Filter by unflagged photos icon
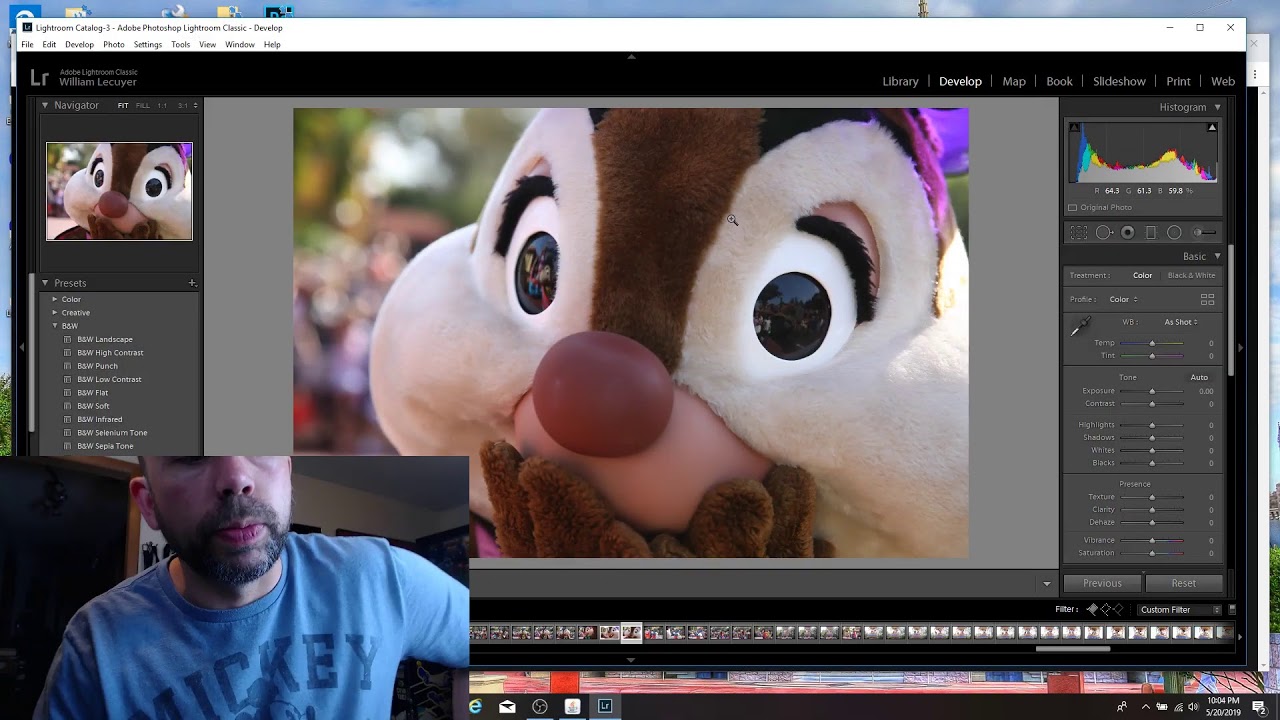 pos(1105,609)
